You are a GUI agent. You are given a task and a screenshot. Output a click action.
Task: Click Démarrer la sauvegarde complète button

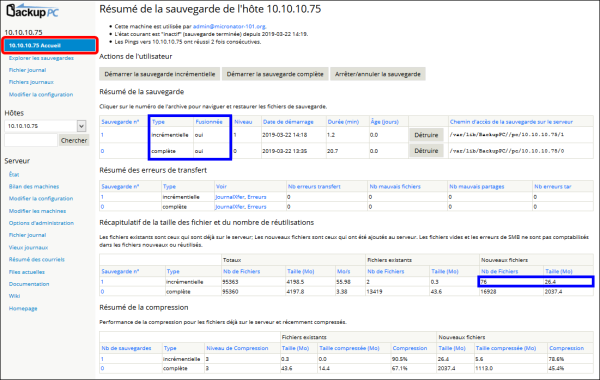[275, 74]
